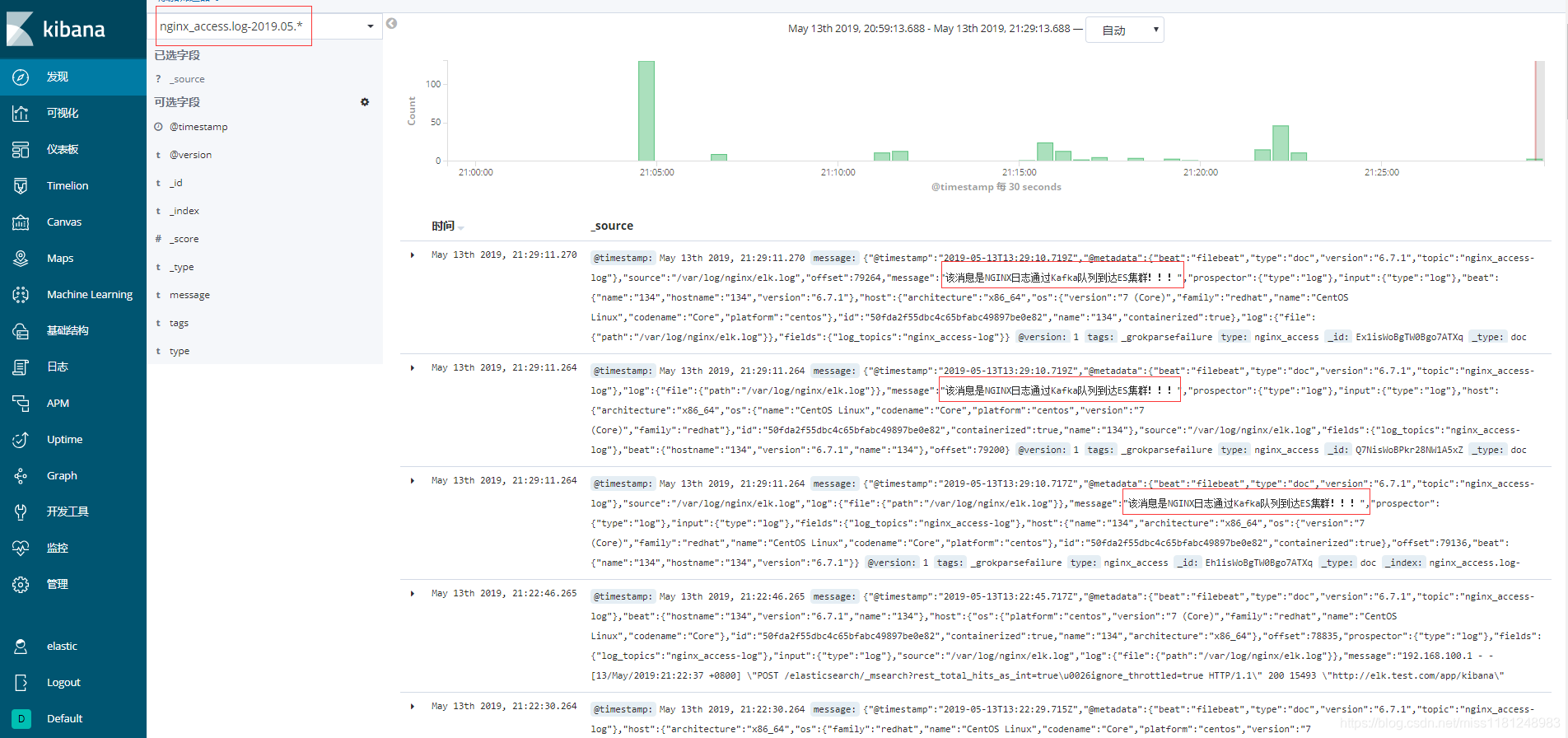
Task: Select the Machine Learning menu label
Action: 90,294
